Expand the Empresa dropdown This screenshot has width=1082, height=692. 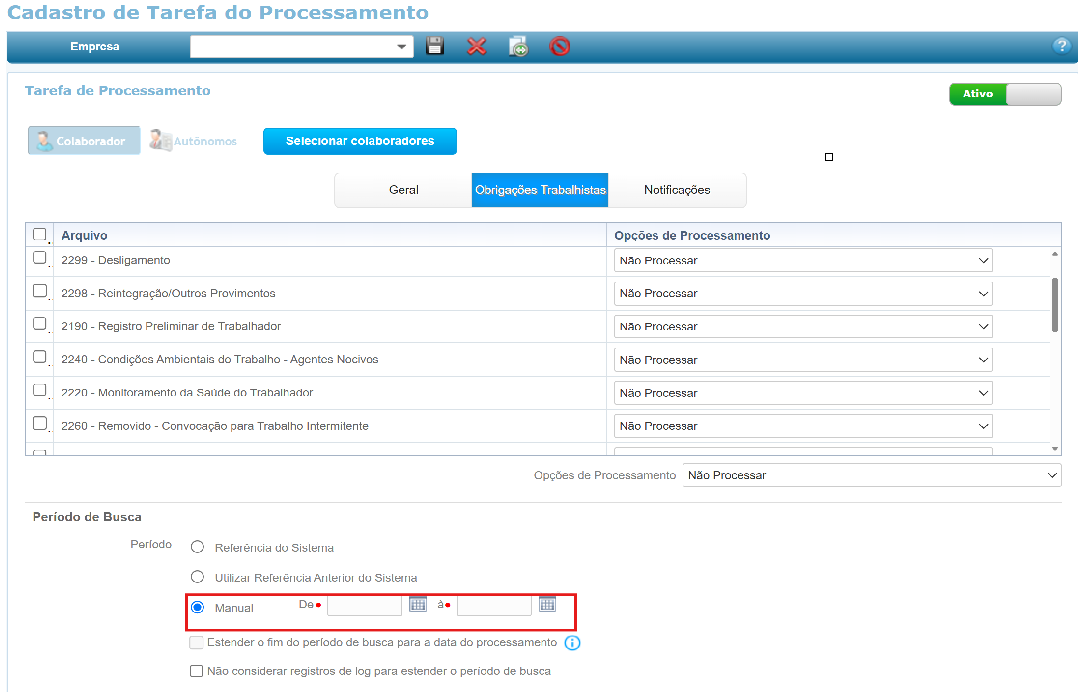pos(302,47)
